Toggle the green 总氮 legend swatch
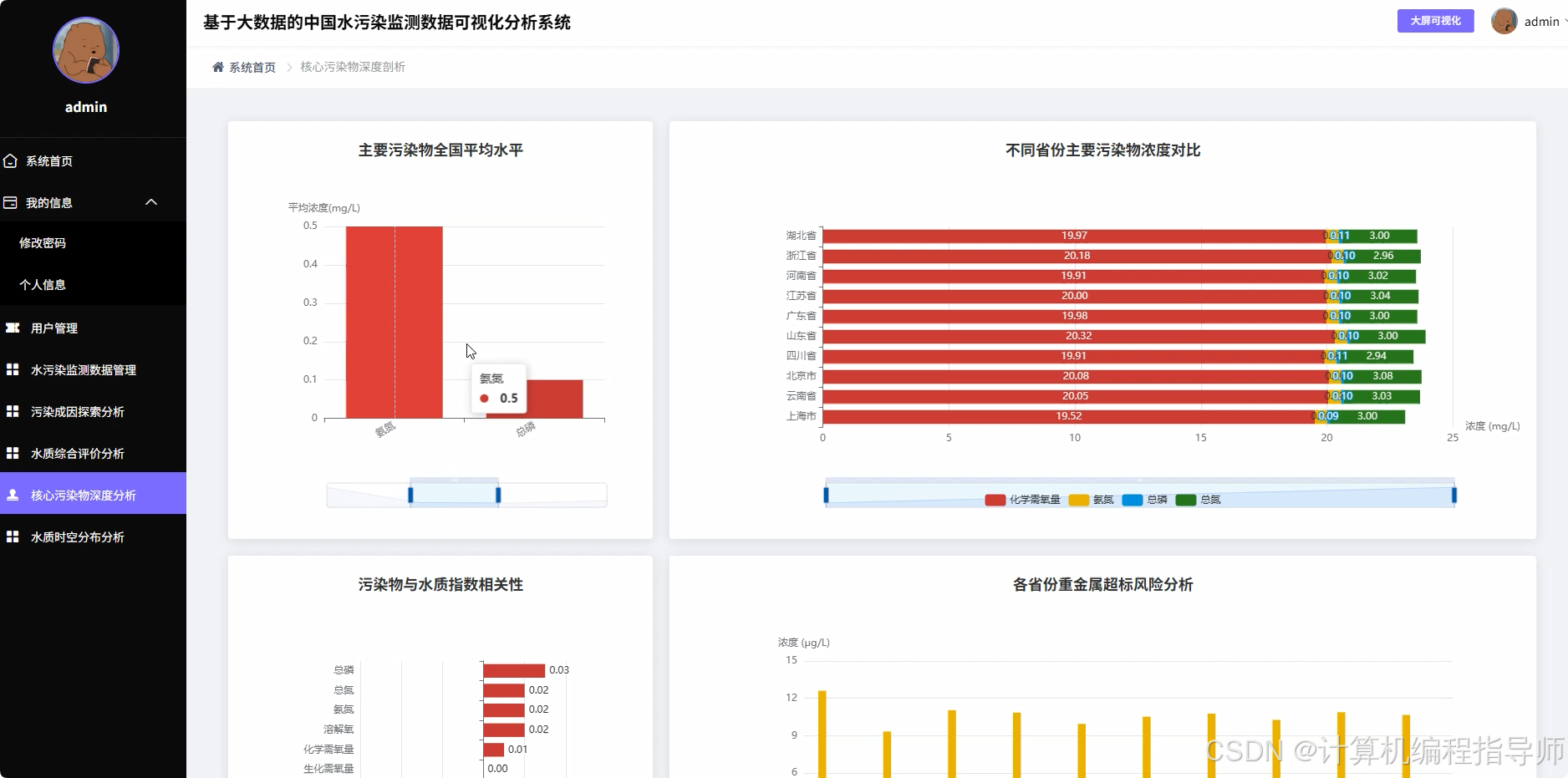The image size is (1568, 778). (x=1186, y=500)
